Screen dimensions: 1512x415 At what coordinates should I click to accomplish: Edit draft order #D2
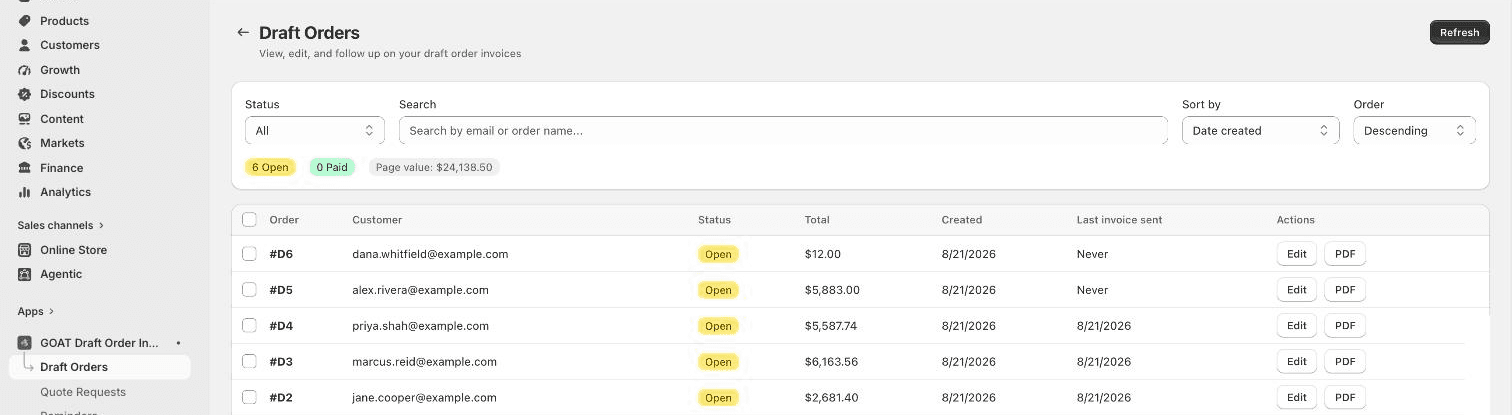click(x=1296, y=398)
